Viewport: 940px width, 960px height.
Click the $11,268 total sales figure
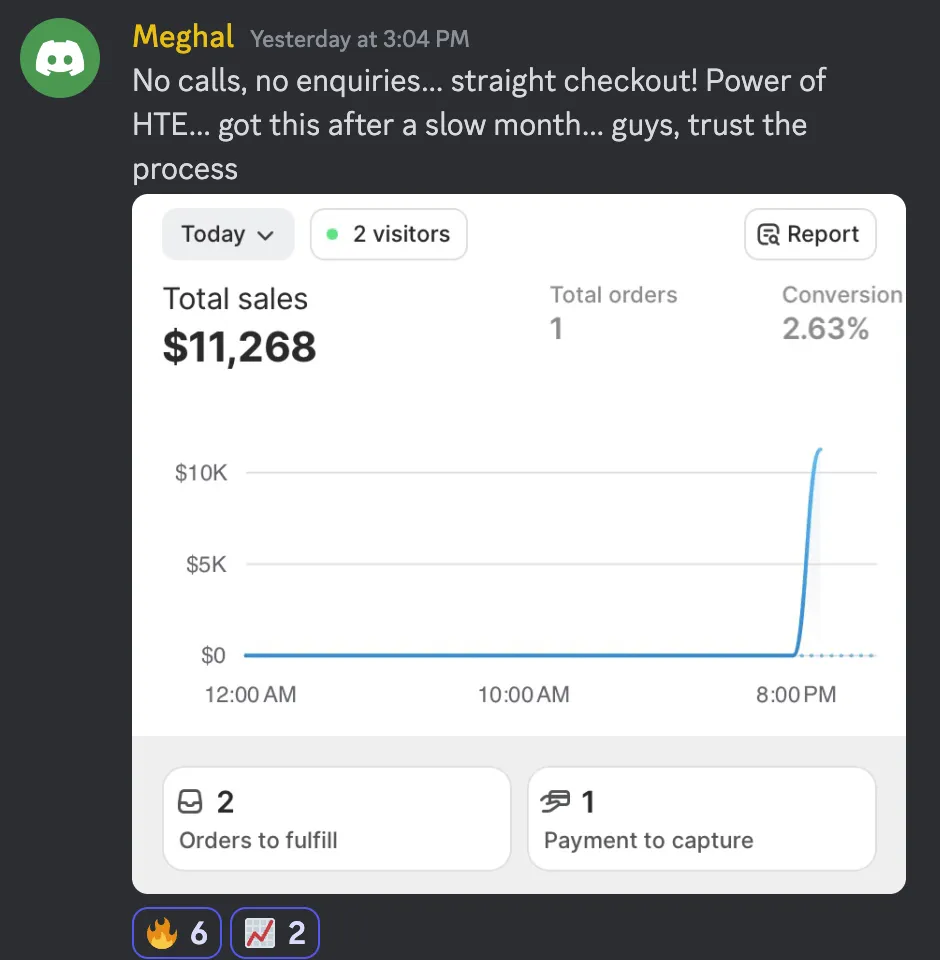pos(239,347)
